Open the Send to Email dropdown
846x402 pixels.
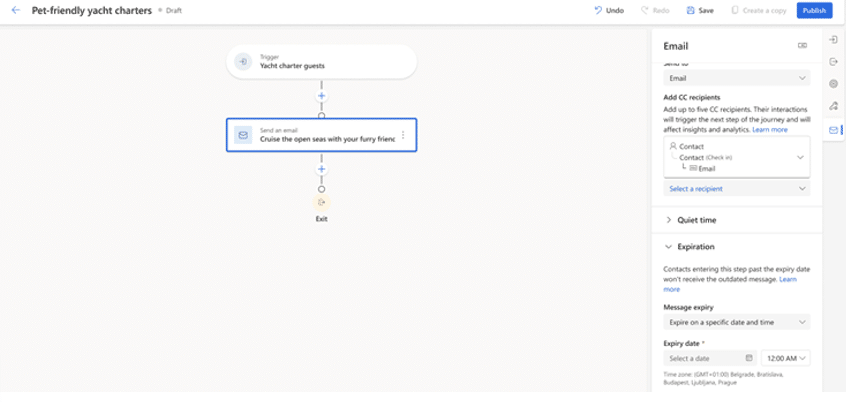[737, 78]
